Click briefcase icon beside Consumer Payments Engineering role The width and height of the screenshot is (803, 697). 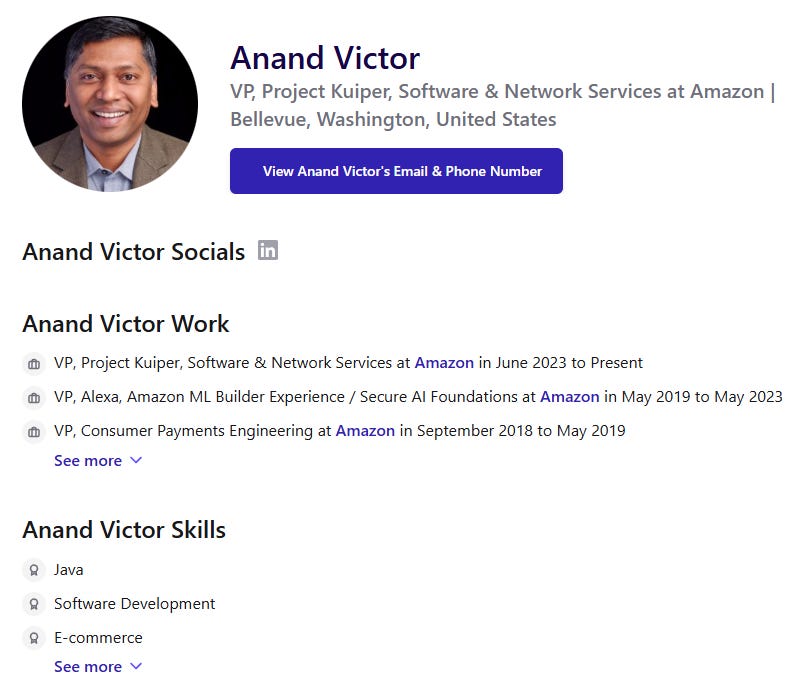point(34,432)
